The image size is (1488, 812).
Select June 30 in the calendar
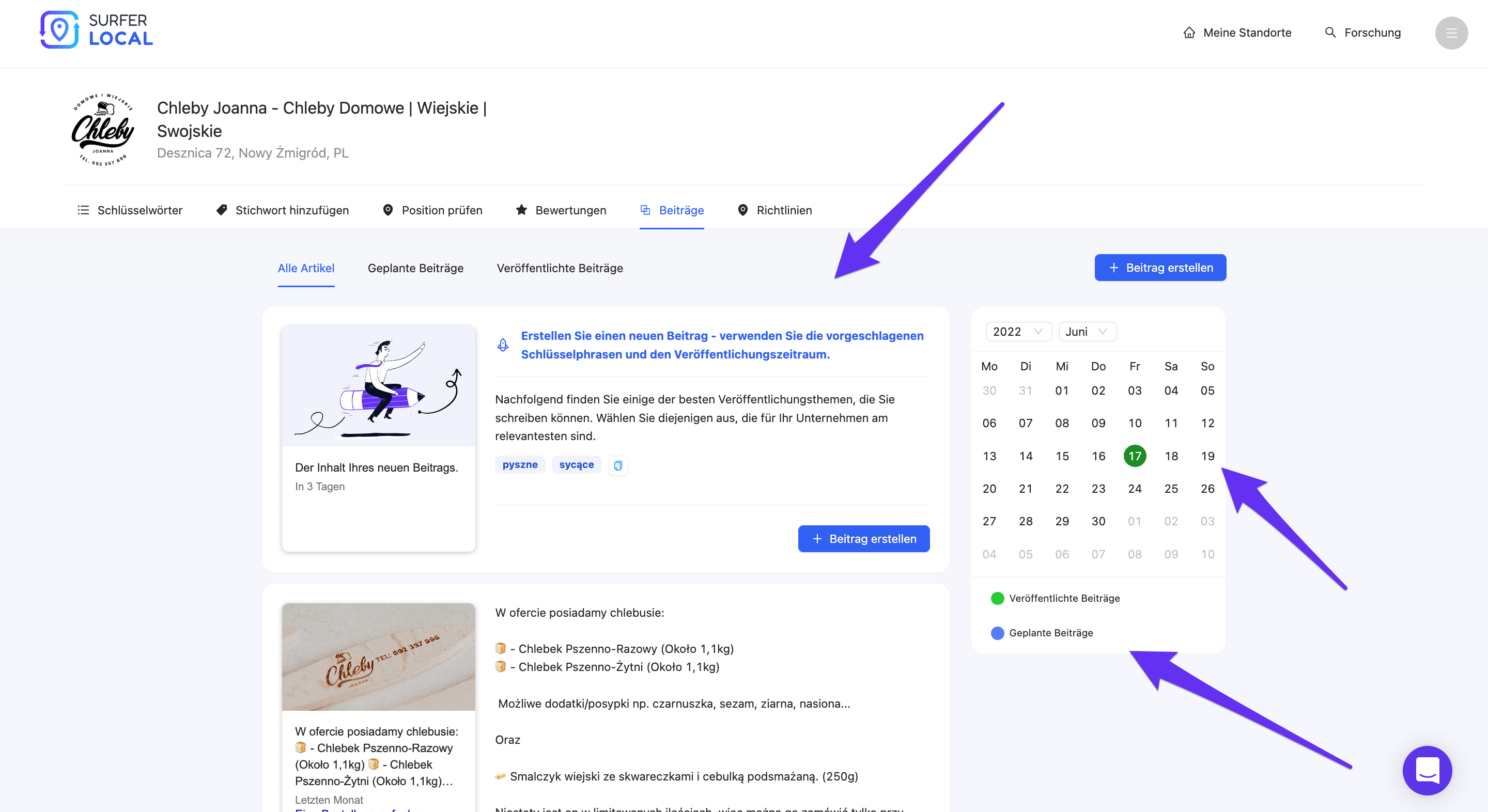(1097, 521)
